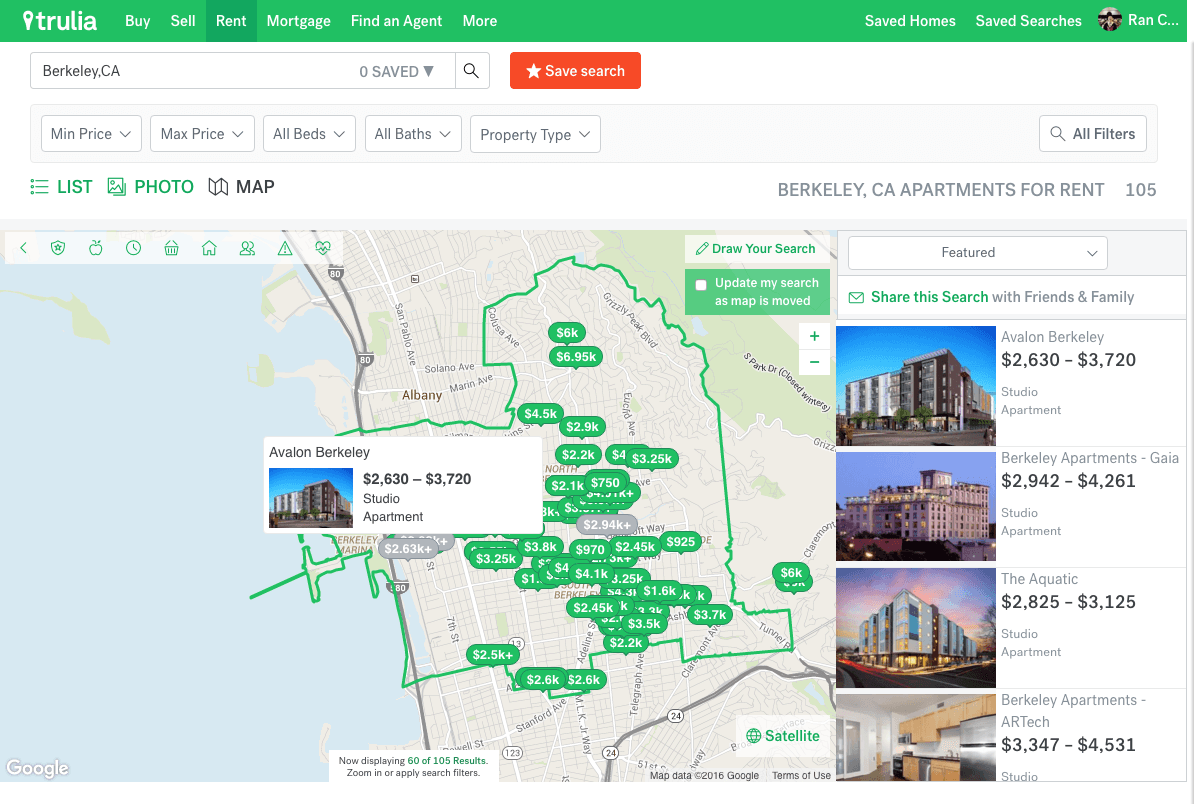This screenshot has height=804, width=1194.
Task: Collapse the map overlay toolbar with back arrow
Action: (24, 248)
